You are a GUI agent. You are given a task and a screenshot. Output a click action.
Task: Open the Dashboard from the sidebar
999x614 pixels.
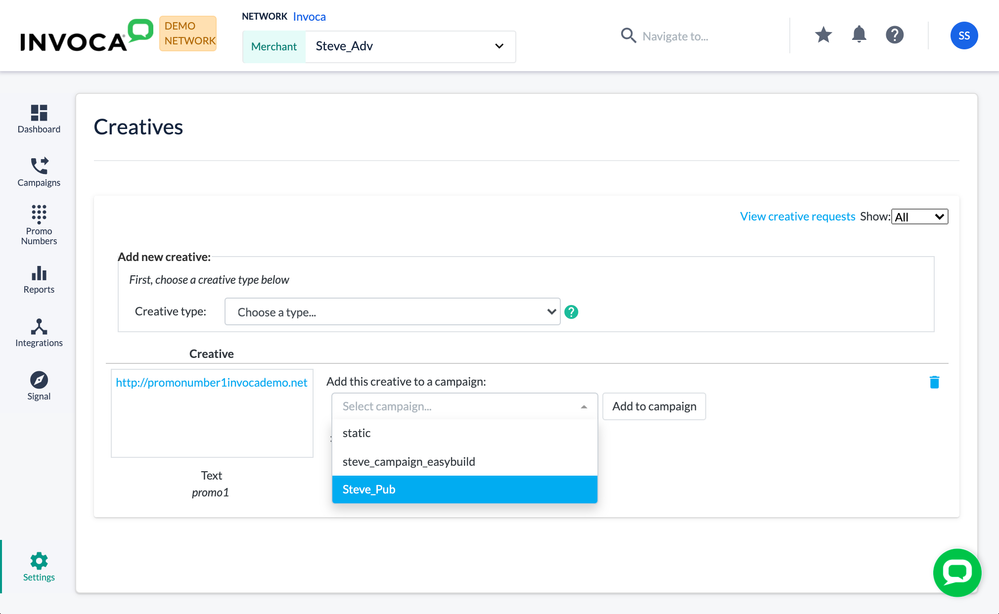[x=39, y=119]
